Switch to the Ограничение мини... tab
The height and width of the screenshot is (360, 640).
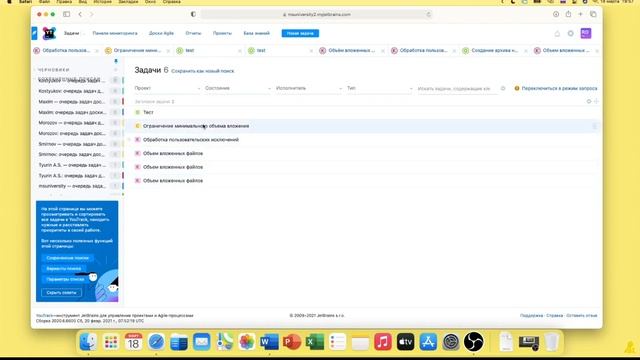coord(138,51)
